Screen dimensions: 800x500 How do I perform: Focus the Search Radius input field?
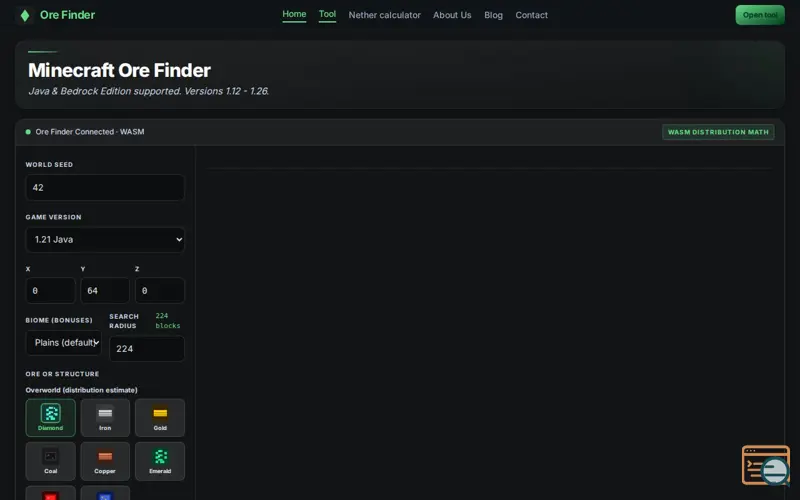click(x=147, y=349)
